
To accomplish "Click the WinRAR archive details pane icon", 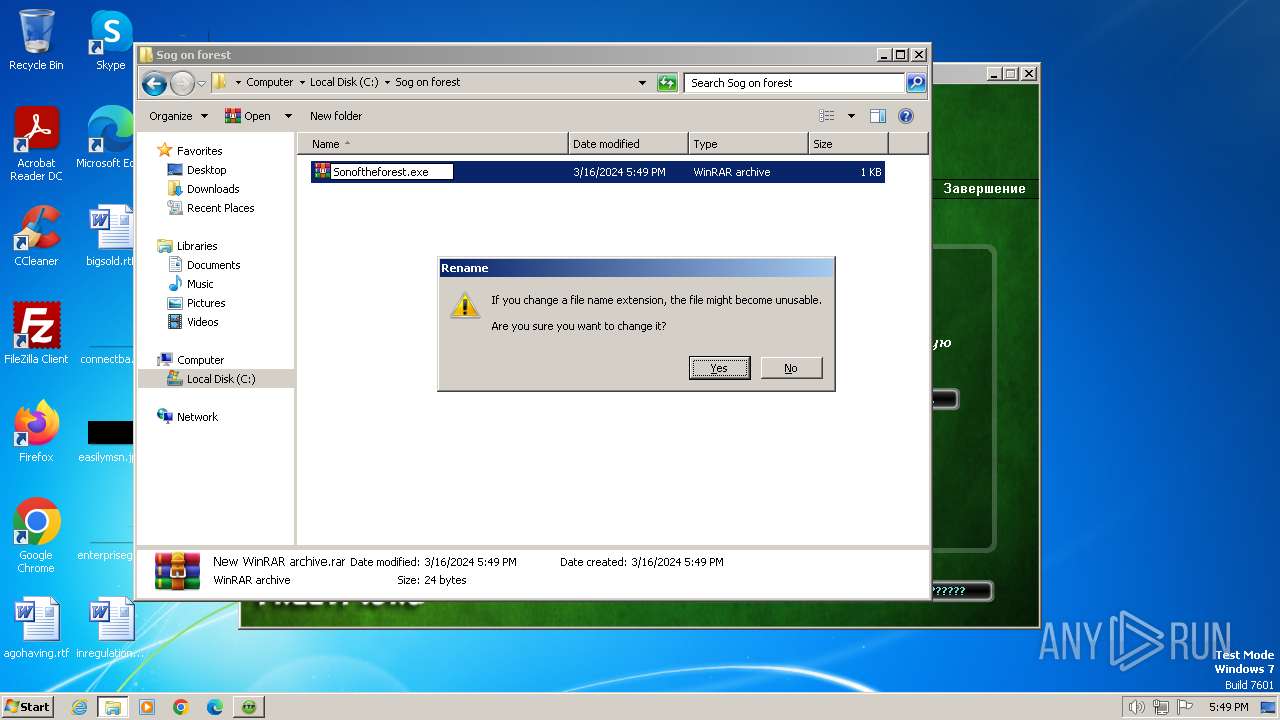I will [177, 570].
